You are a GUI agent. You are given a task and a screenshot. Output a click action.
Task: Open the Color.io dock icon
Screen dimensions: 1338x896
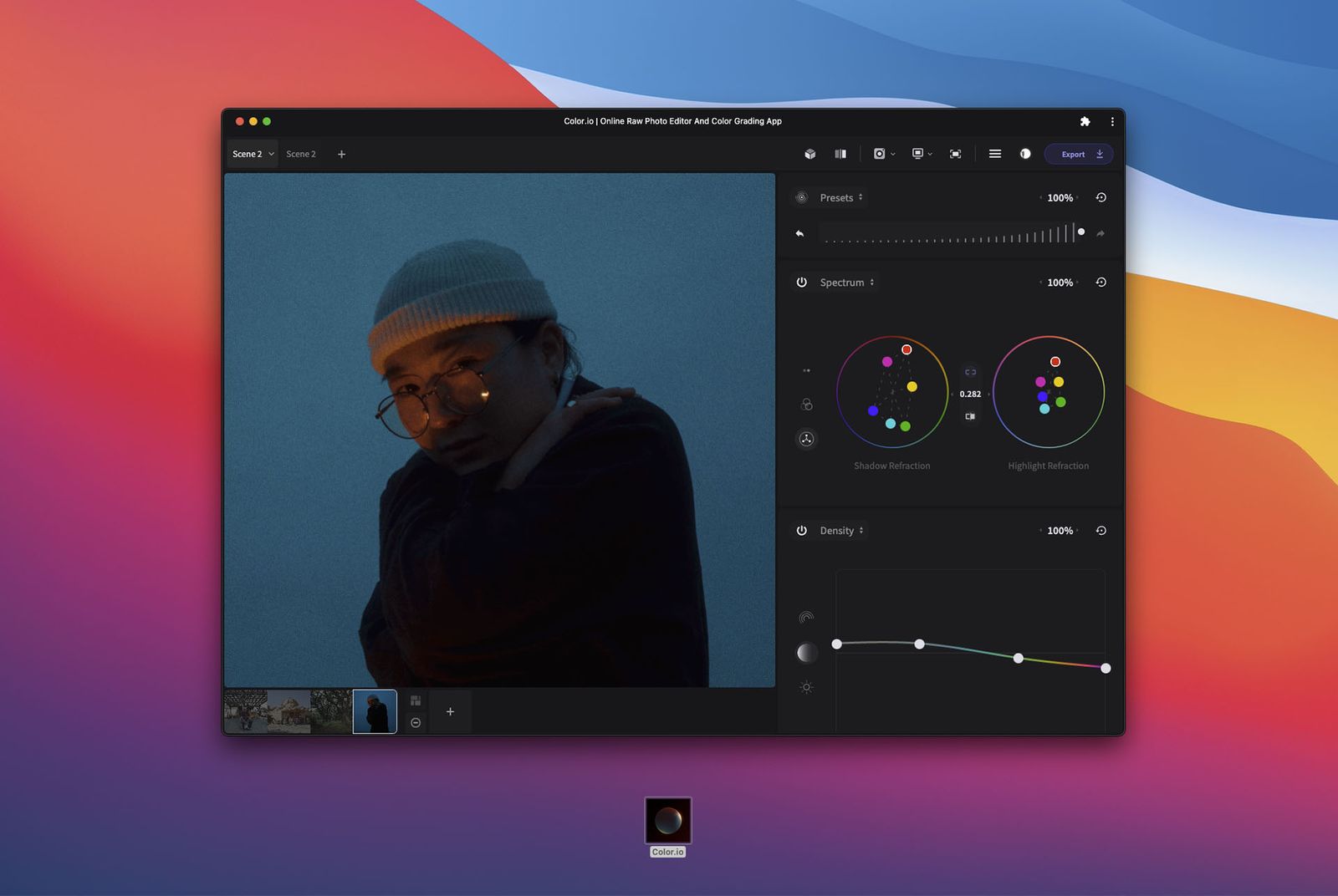point(668,821)
